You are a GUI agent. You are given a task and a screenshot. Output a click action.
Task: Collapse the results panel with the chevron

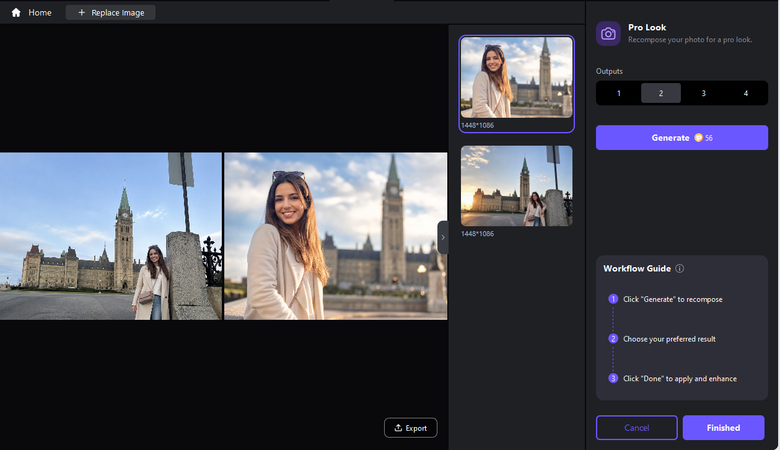coord(443,237)
